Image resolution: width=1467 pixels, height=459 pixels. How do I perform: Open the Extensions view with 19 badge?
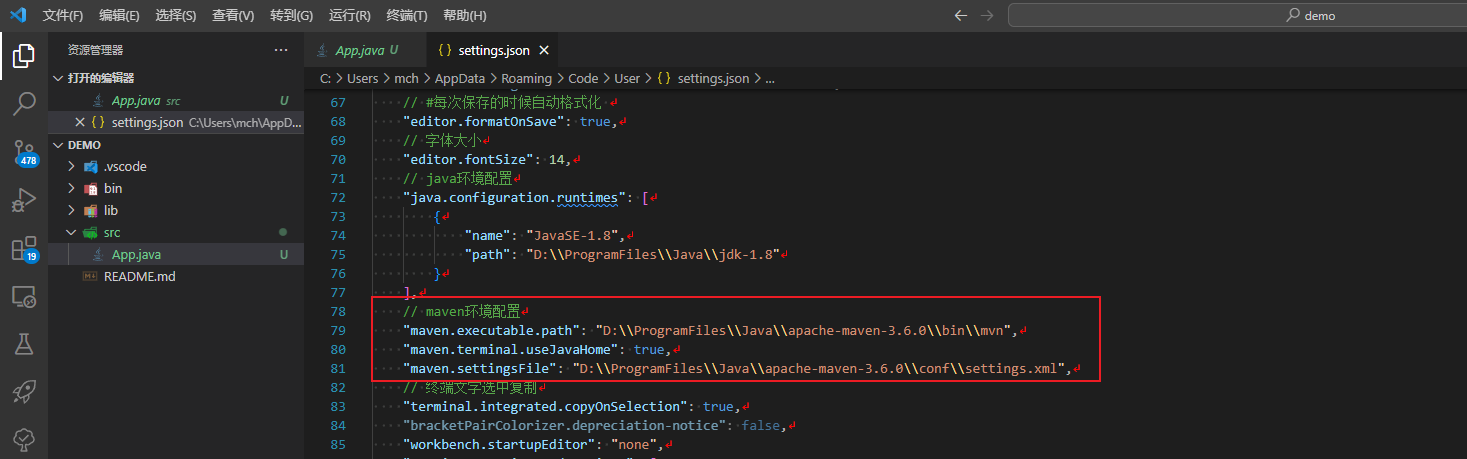click(x=24, y=249)
